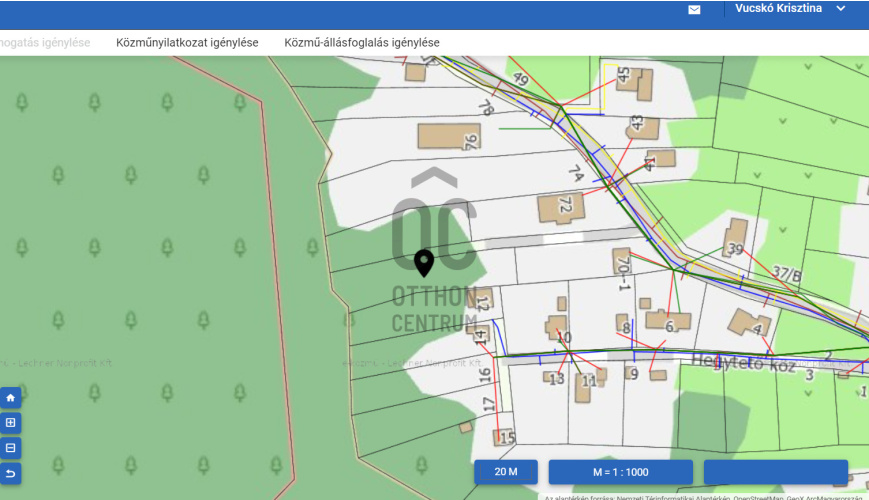Screen dimensions: 869x500
Task: Click the parcel label 74
Action: click(576, 174)
